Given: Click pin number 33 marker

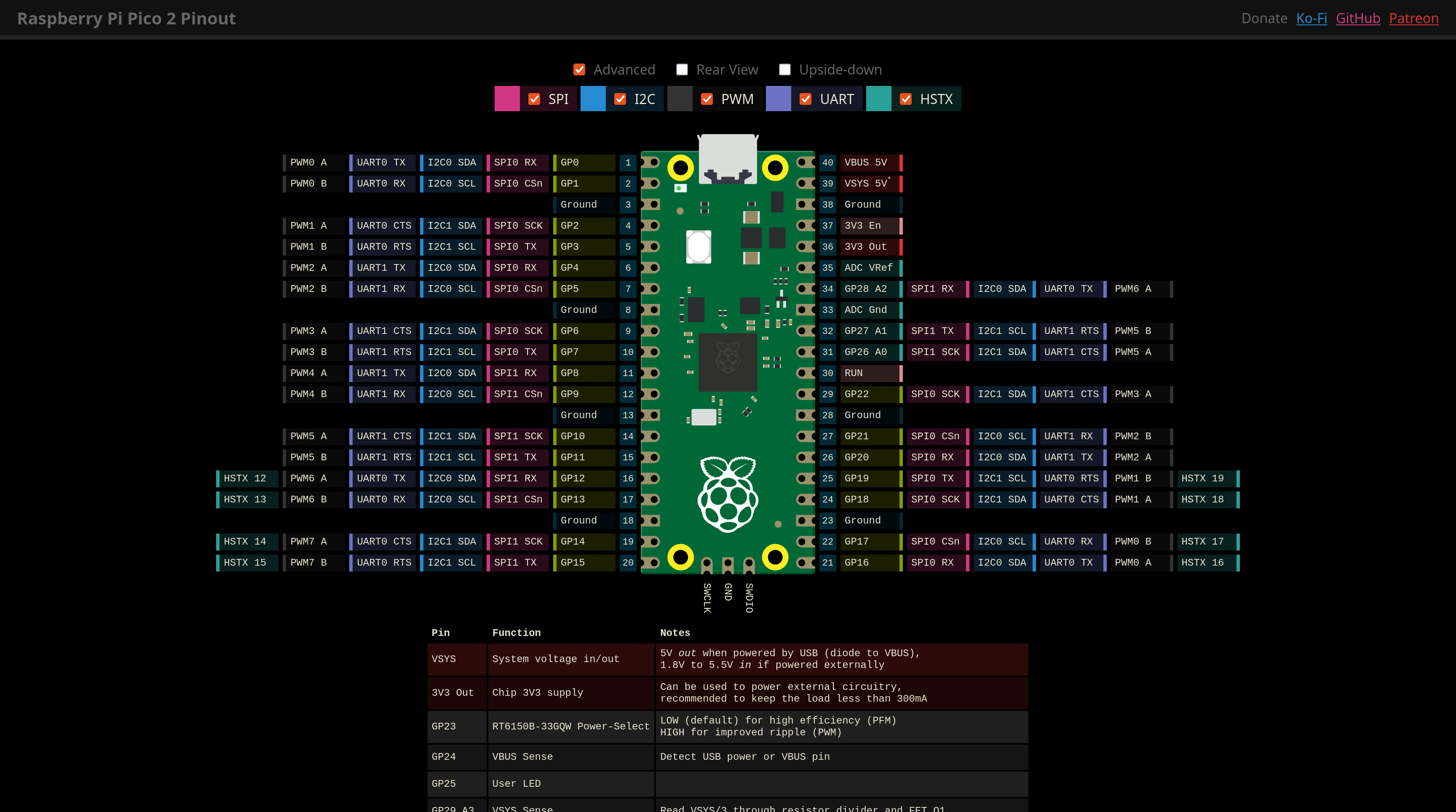Looking at the screenshot, I should pyautogui.click(x=827, y=310).
